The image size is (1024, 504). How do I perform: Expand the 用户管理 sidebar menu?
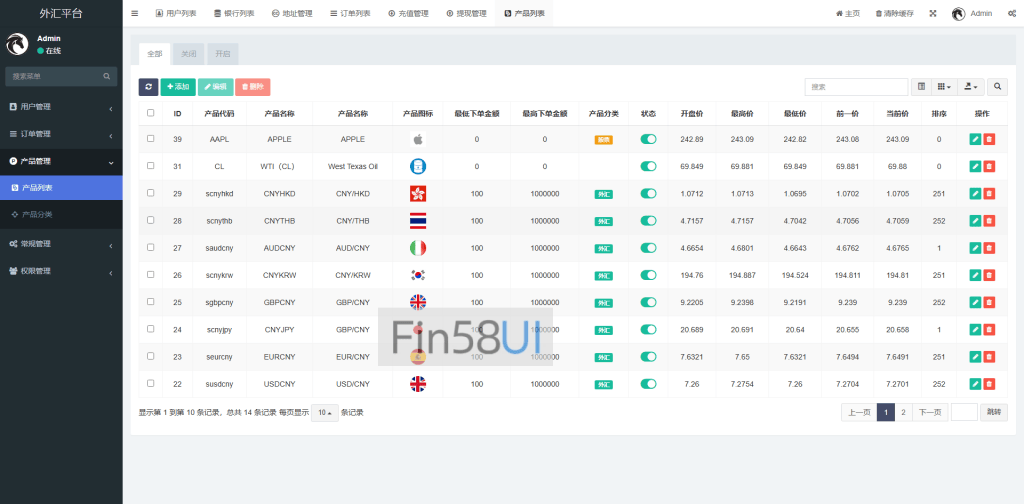(x=61, y=107)
